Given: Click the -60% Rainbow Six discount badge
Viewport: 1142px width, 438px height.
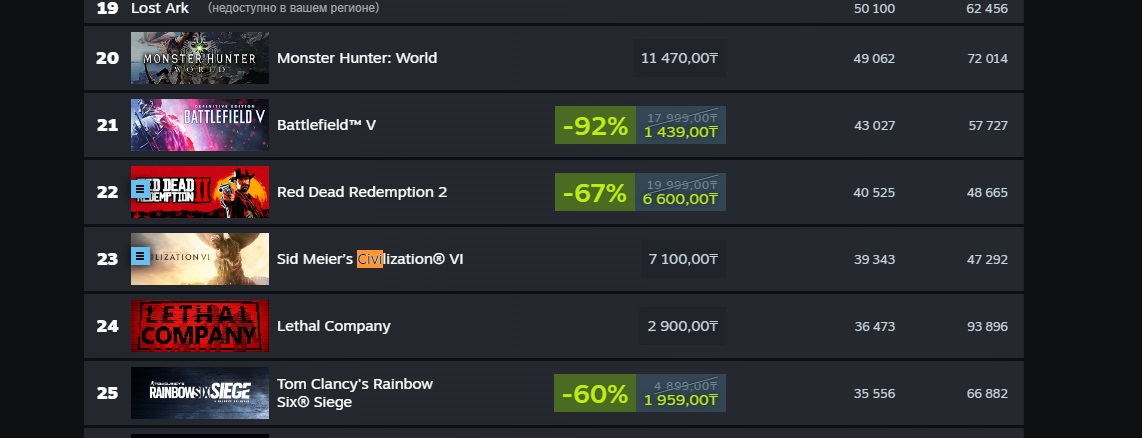Looking at the screenshot, I should pos(595,394).
